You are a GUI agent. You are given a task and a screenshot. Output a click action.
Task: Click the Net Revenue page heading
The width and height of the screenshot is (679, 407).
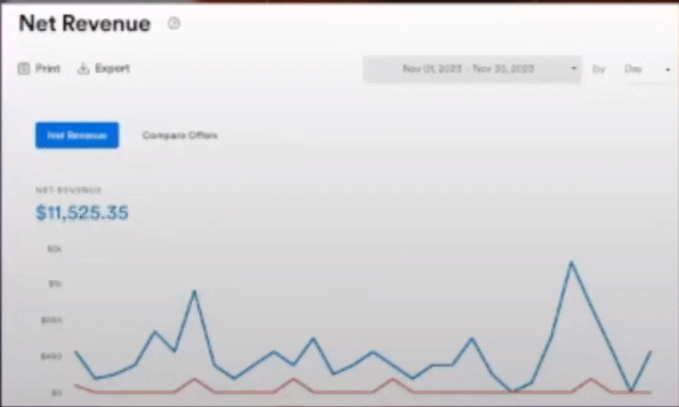point(84,24)
